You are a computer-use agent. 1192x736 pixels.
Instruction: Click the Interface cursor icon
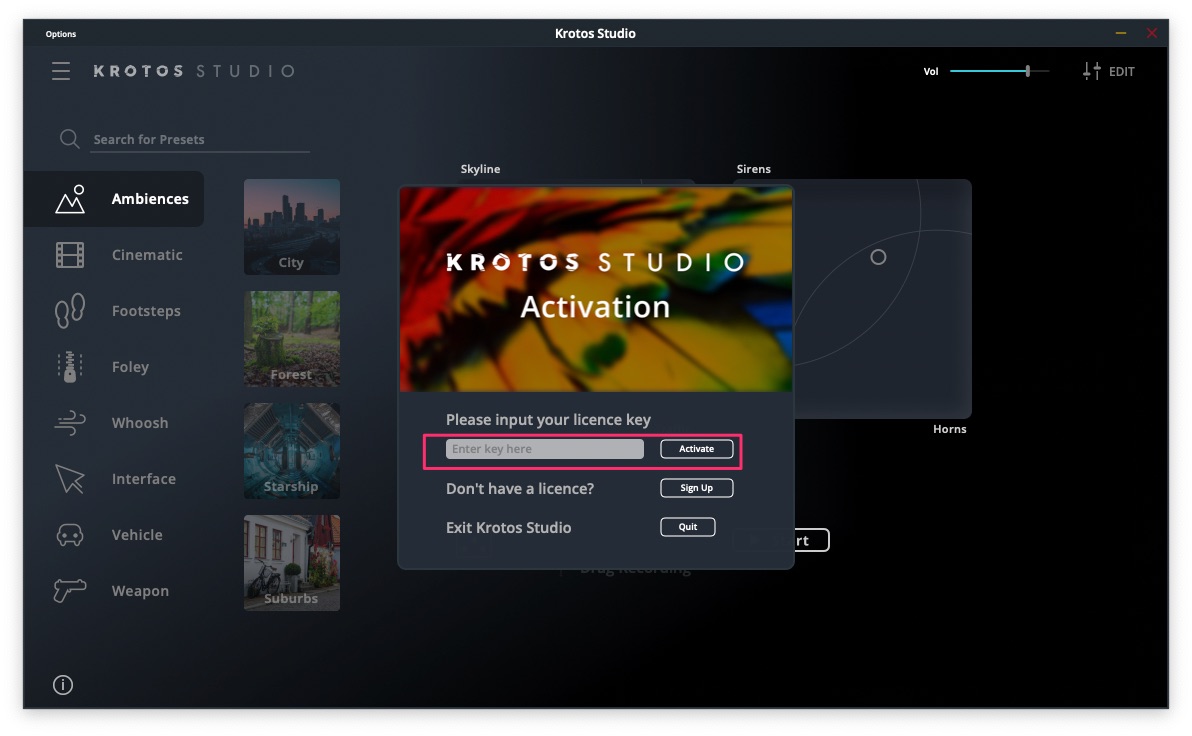pos(70,479)
